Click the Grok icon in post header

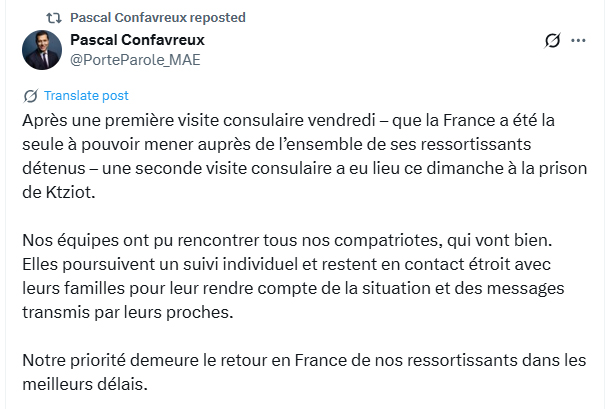(x=551, y=41)
